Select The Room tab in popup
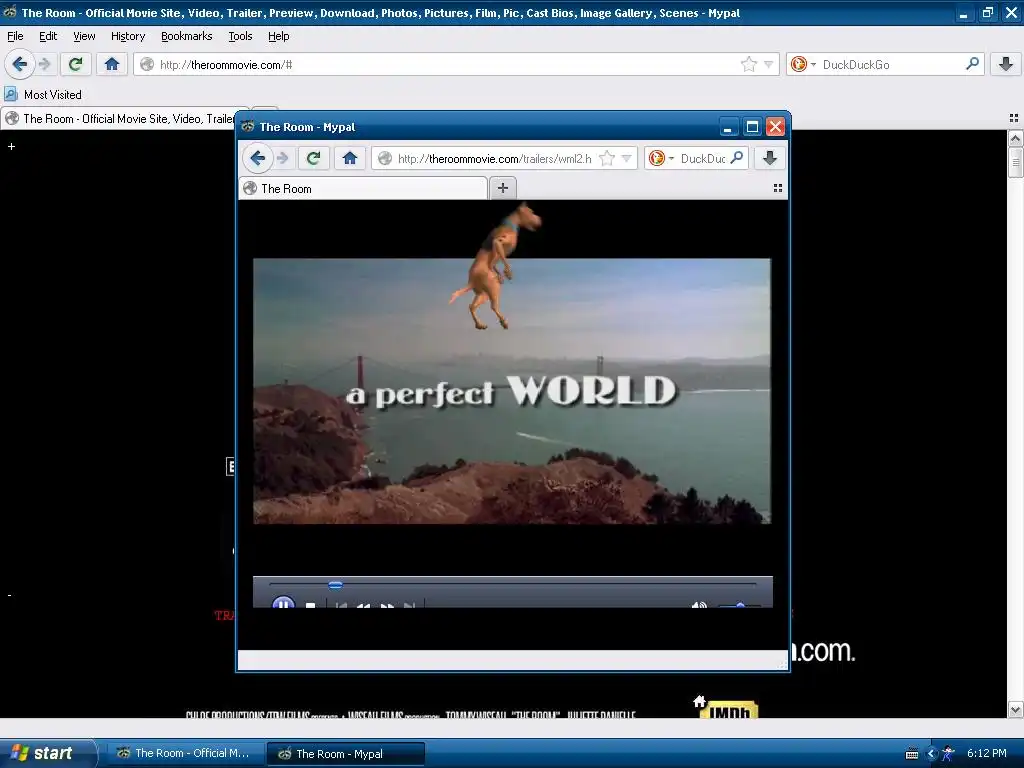The image size is (1024, 768). tap(363, 189)
